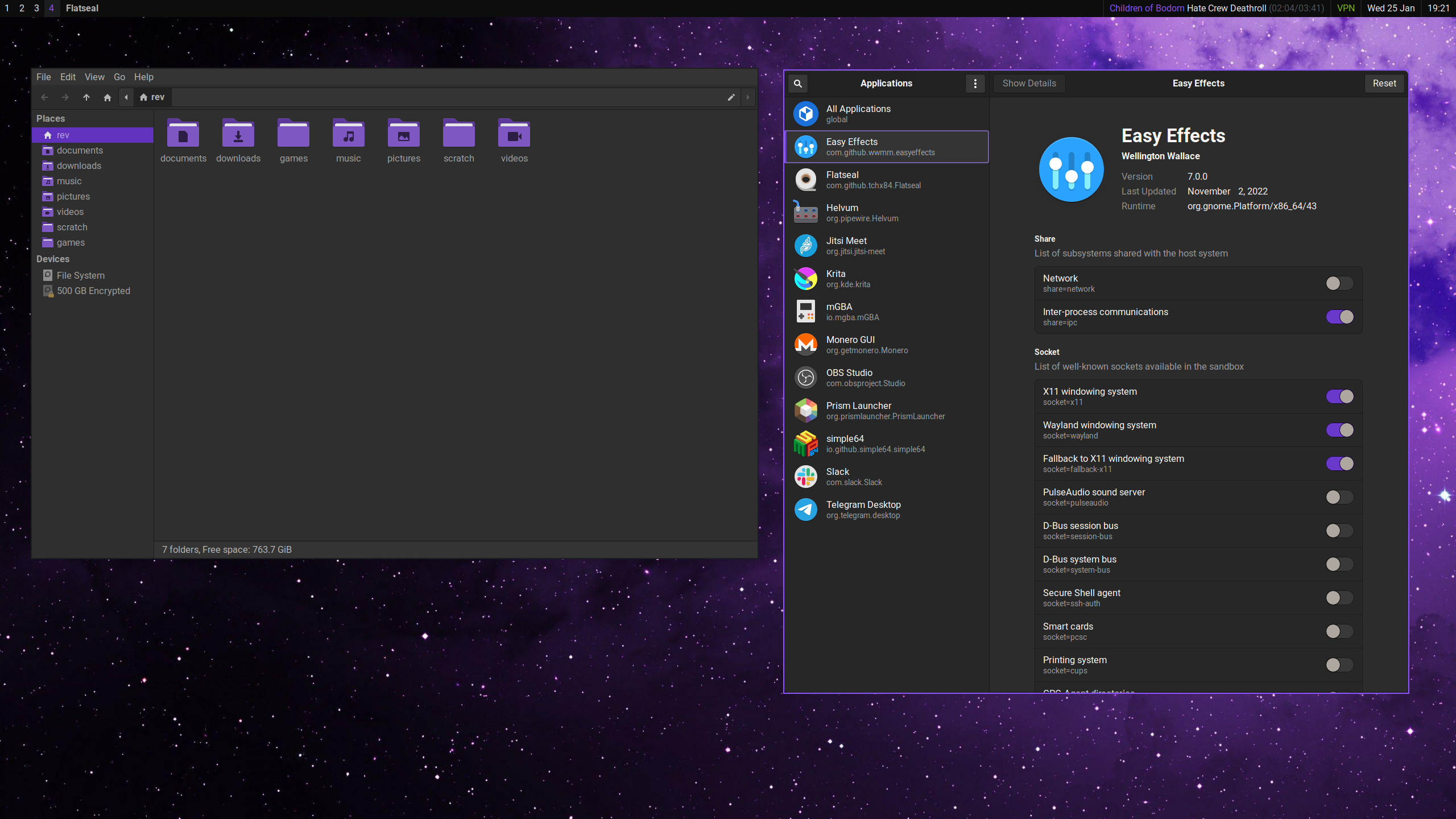Select File System under Devices
The image size is (1456, 819).
click(x=92, y=275)
